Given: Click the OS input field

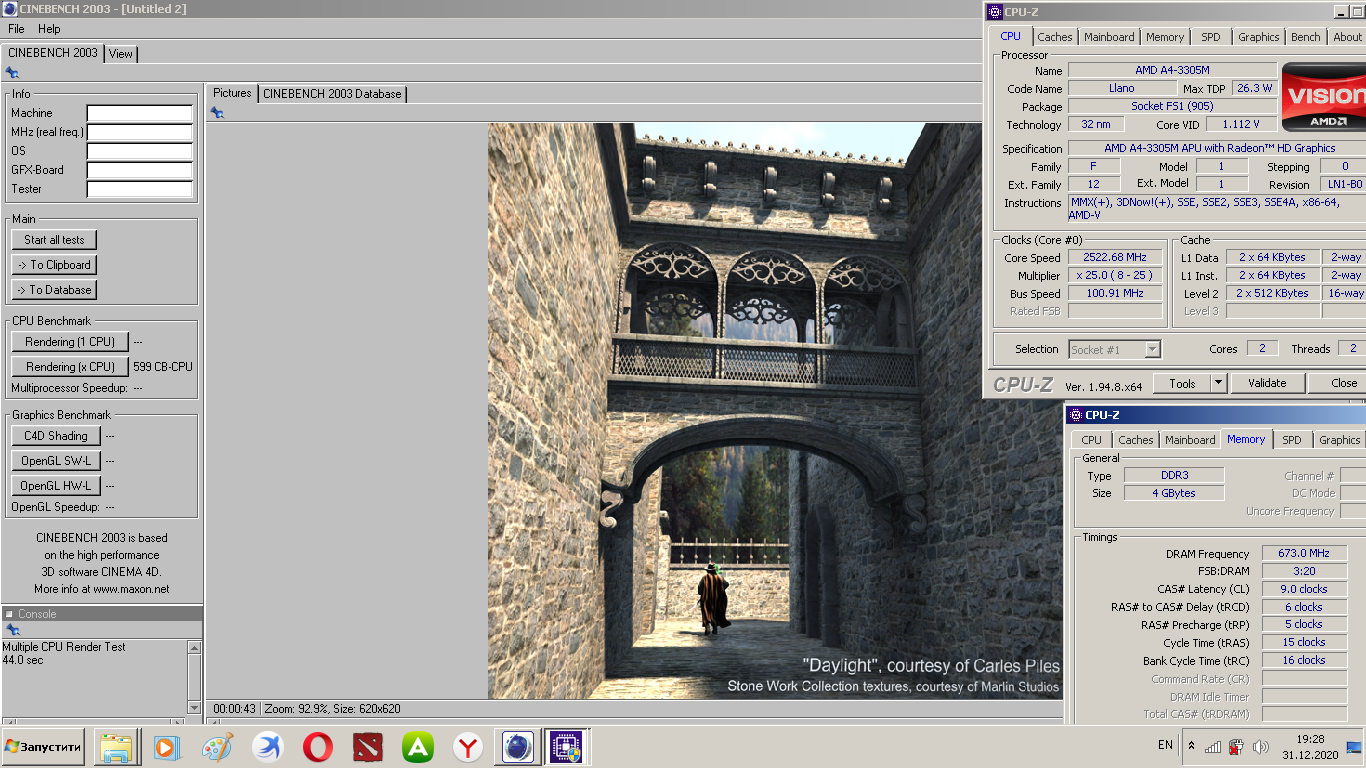Looking at the screenshot, I should (139, 151).
